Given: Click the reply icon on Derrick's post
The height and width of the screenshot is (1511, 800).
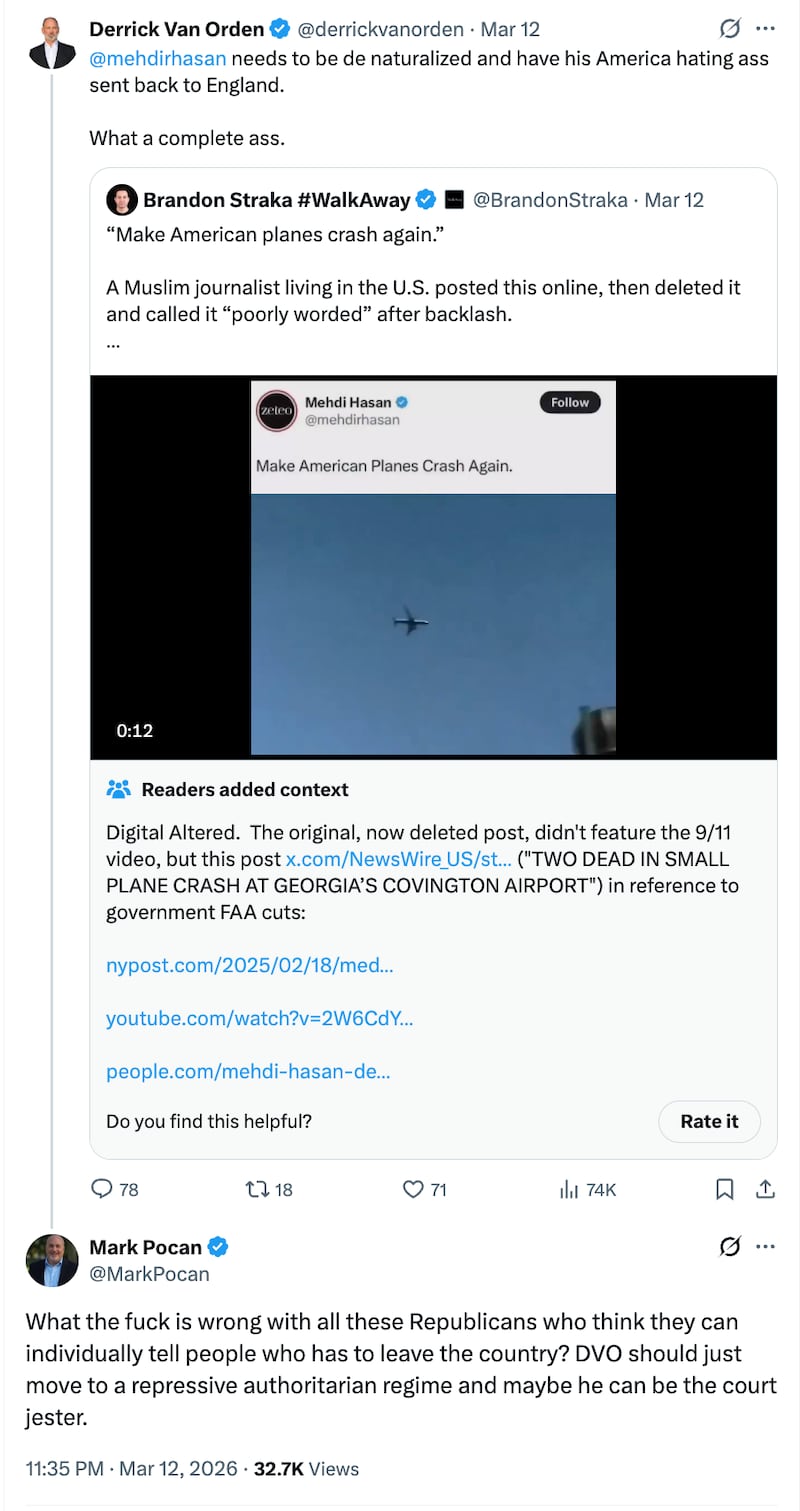Looking at the screenshot, I should pyautogui.click(x=102, y=1189).
